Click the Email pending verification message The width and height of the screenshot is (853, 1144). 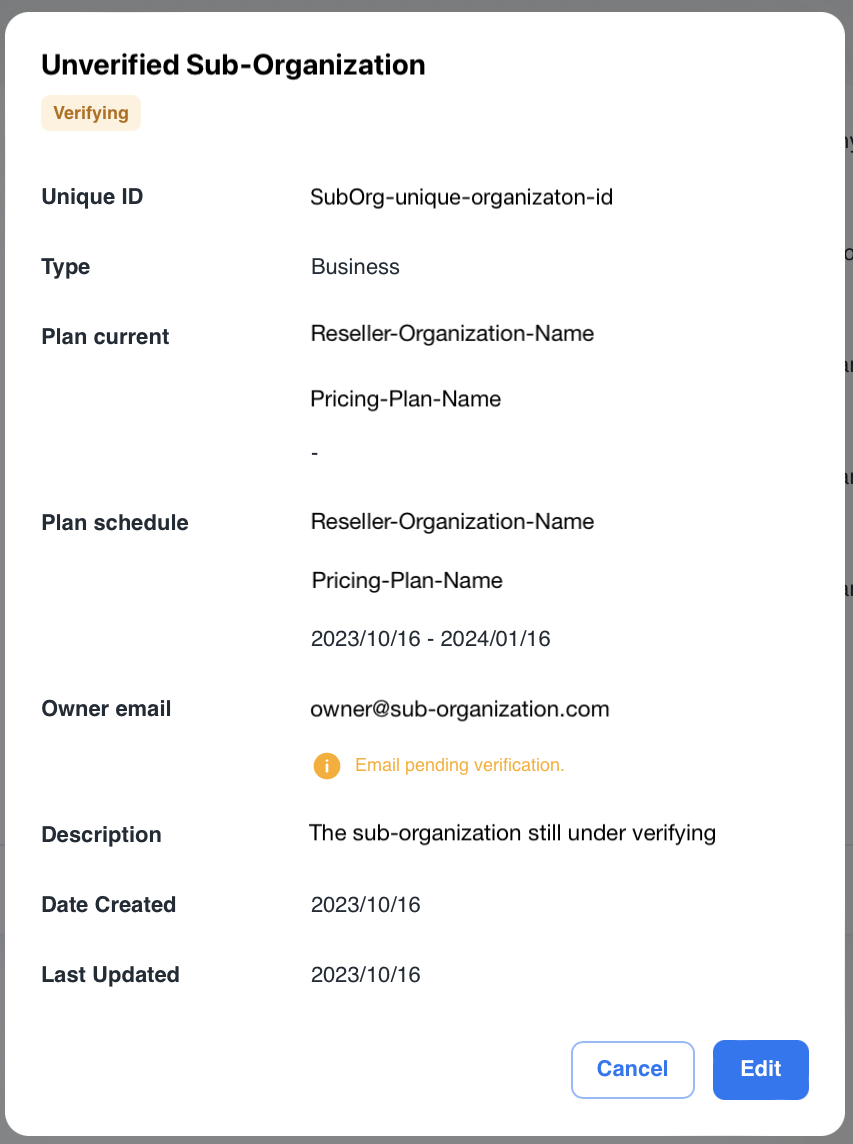pyautogui.click(x=460, y=766)
